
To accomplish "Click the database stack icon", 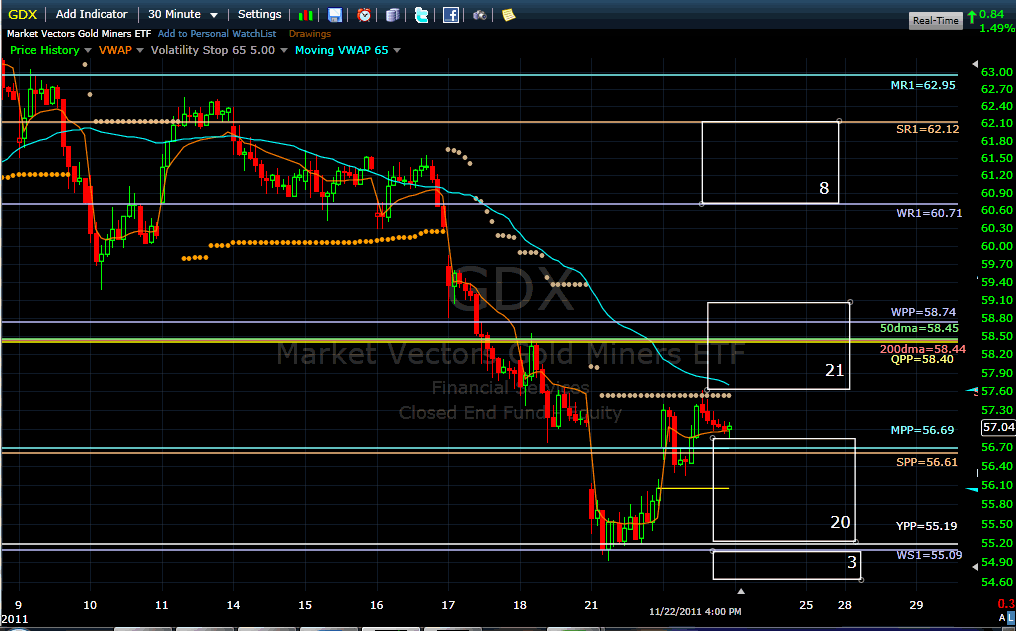I will pyautogui.click(x=393, y=15).
